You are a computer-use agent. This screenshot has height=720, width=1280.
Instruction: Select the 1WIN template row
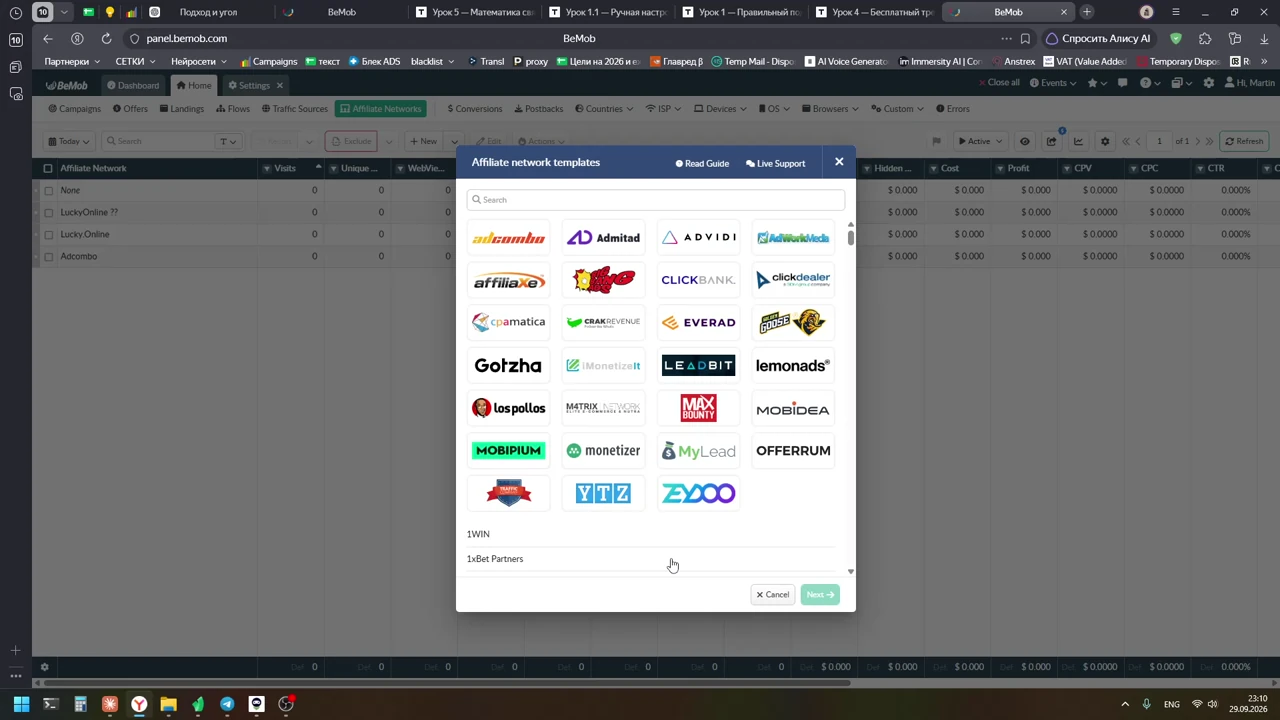(651, 534)
